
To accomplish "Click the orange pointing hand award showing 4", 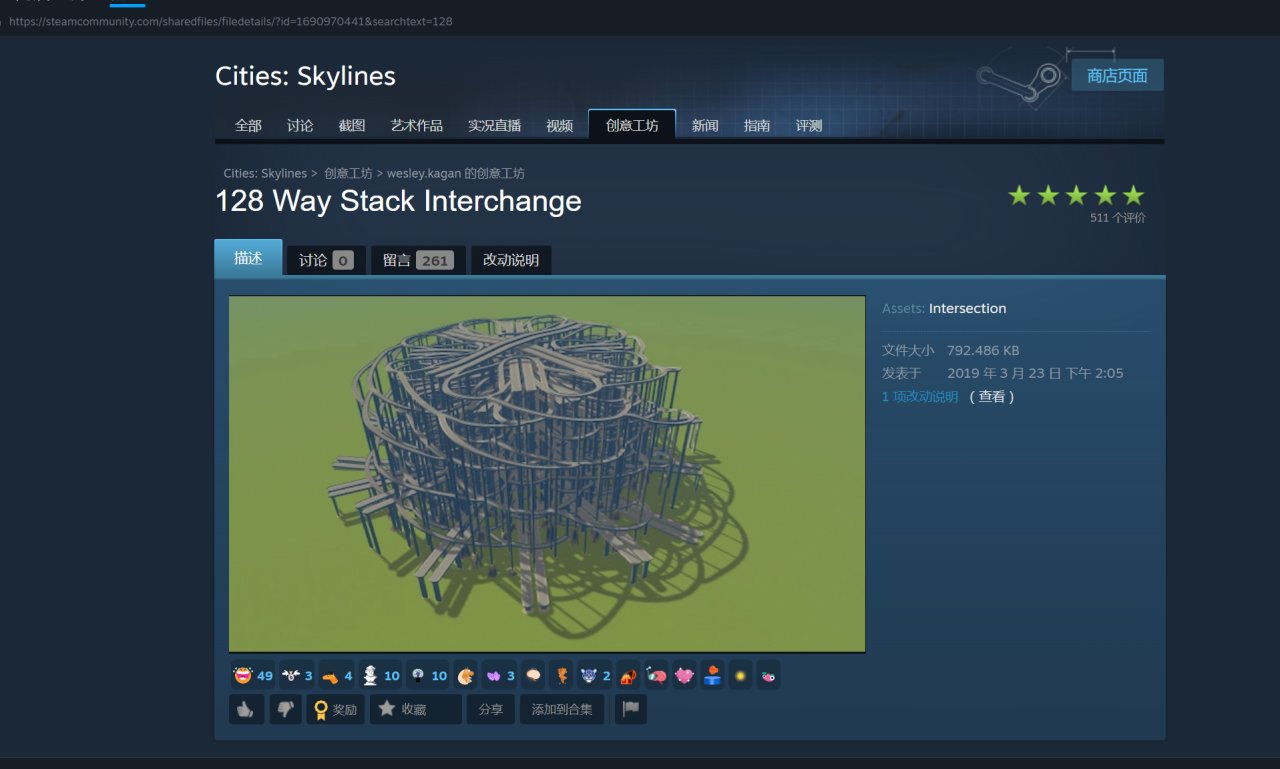I will click(x=337, y=675).
